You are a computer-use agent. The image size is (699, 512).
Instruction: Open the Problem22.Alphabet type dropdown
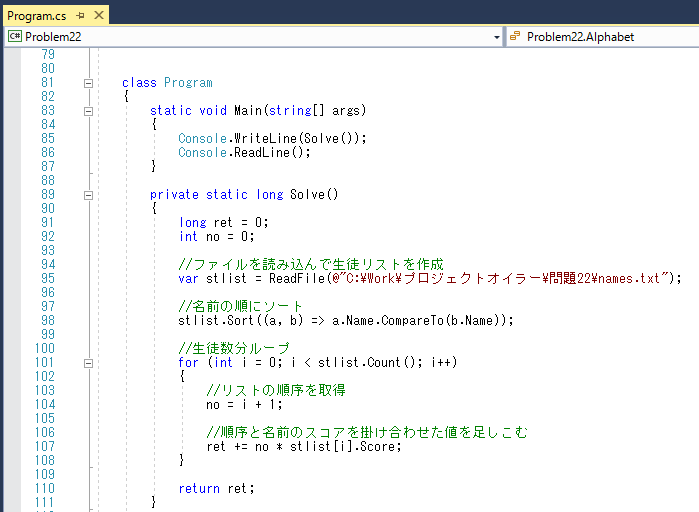[603, 37]
